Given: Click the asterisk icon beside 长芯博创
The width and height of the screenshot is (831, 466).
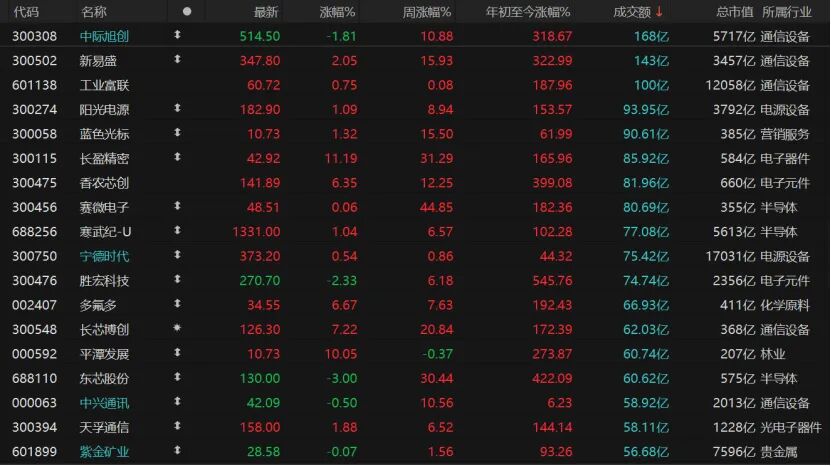Looking at the screenshot, I should click(178, 328).
